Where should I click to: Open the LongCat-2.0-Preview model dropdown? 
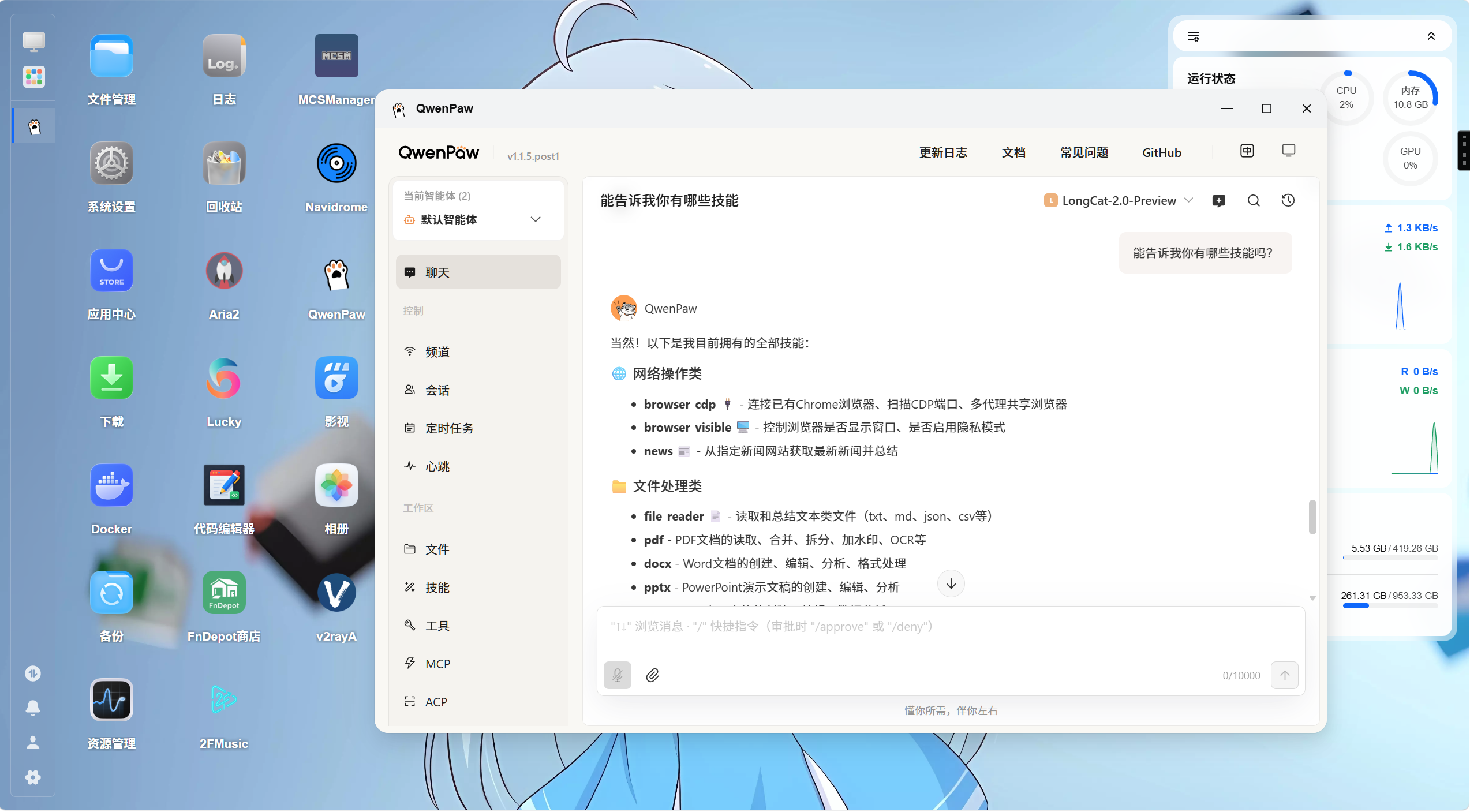click(1119, 201)
